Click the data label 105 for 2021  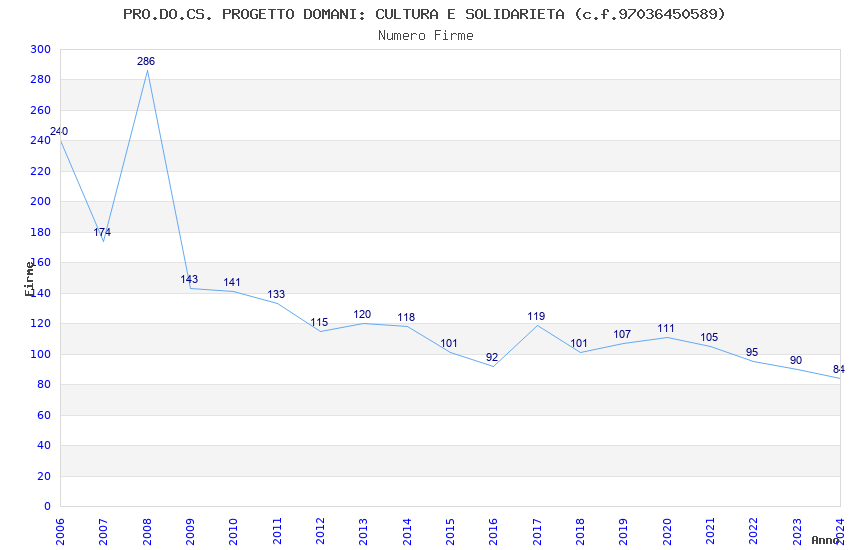click(709, 338)
